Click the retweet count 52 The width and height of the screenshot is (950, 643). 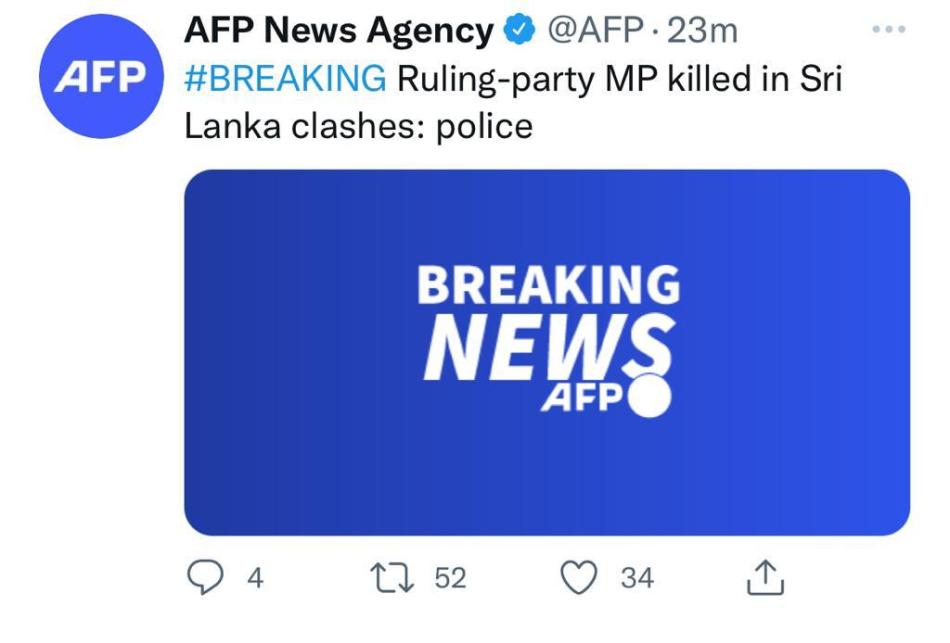coord(450,578)
